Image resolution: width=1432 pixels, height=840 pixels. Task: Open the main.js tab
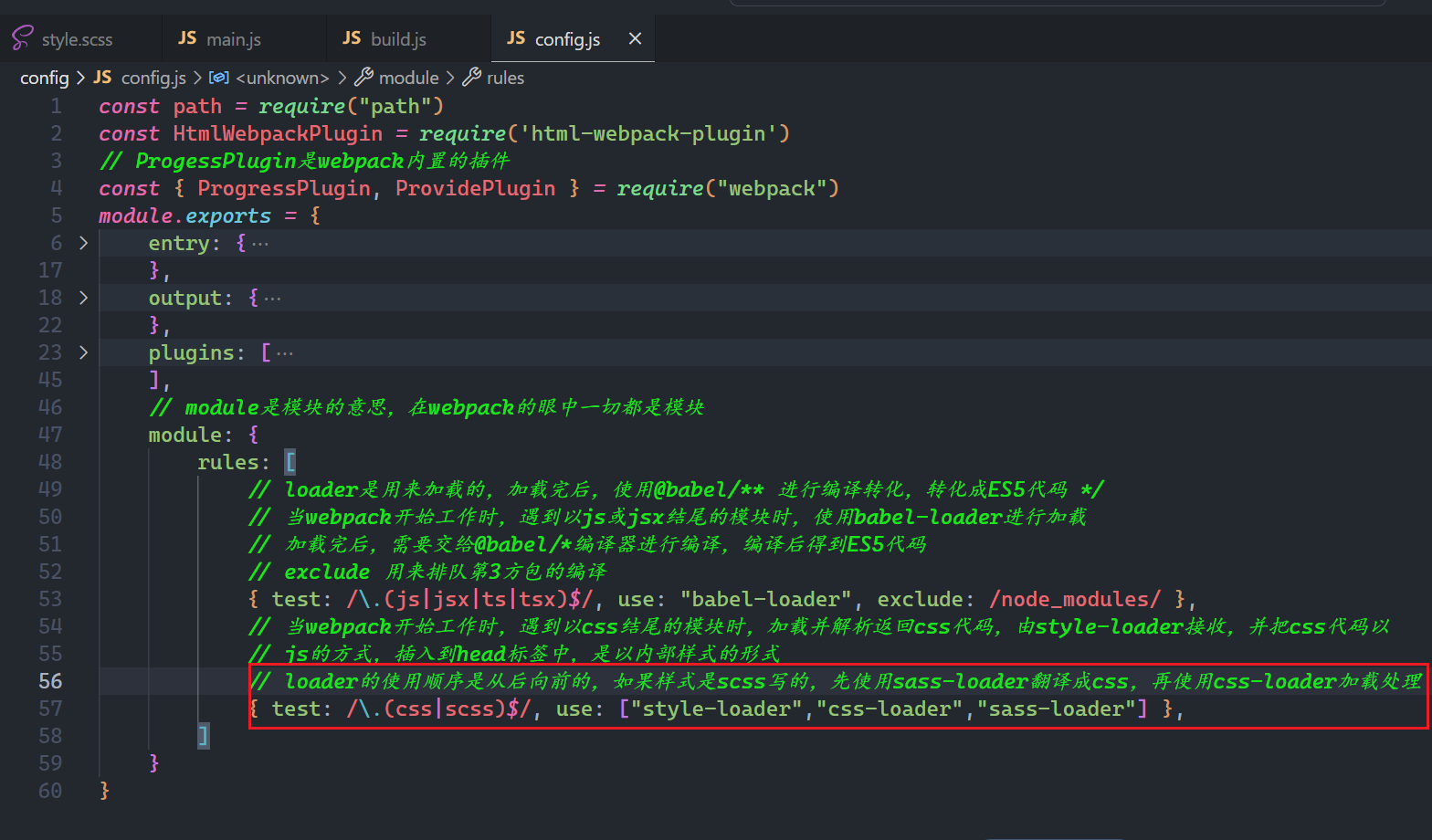click(233, 39)
